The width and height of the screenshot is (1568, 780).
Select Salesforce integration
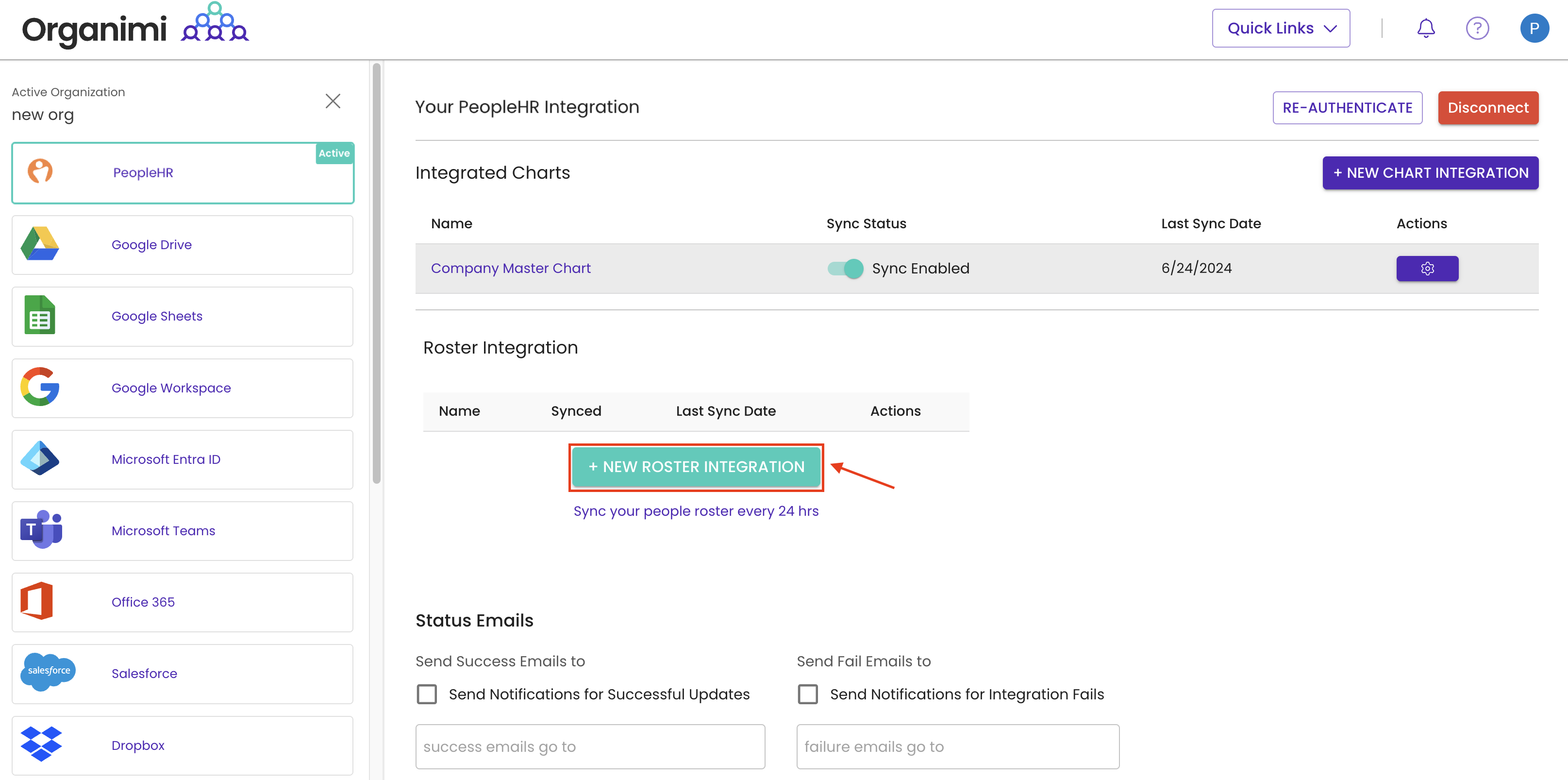point(183,674)
